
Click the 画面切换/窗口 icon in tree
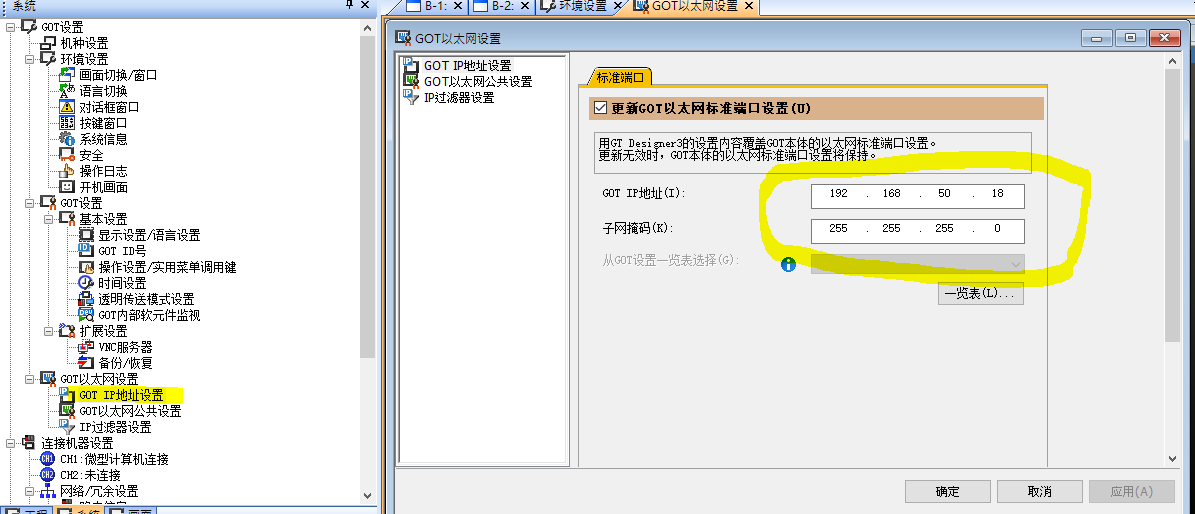[x=68, y=75]
